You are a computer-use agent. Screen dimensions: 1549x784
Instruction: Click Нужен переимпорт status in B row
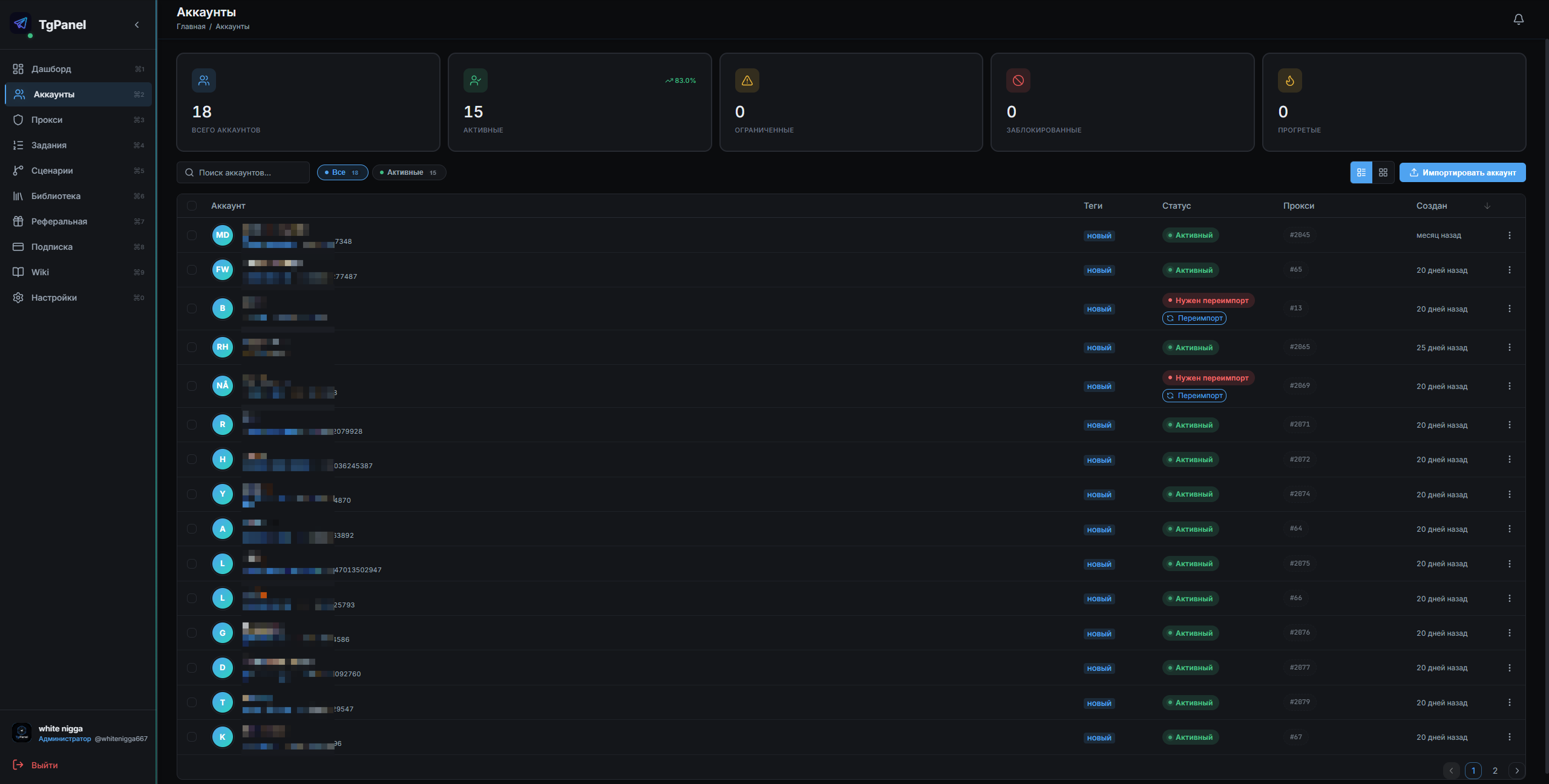[1208, 301]
